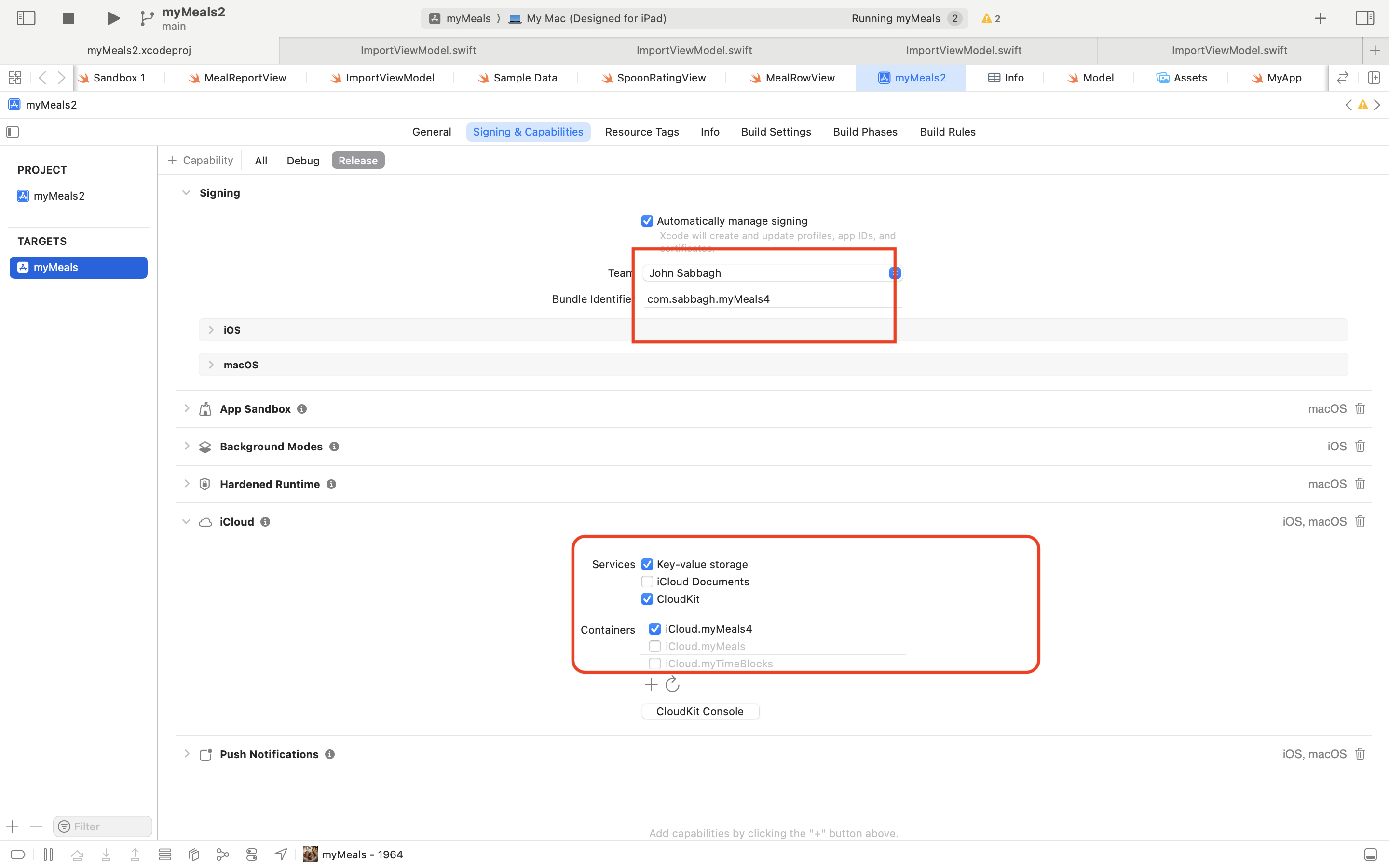Show info for Background Modes

[x=334, y=447]
